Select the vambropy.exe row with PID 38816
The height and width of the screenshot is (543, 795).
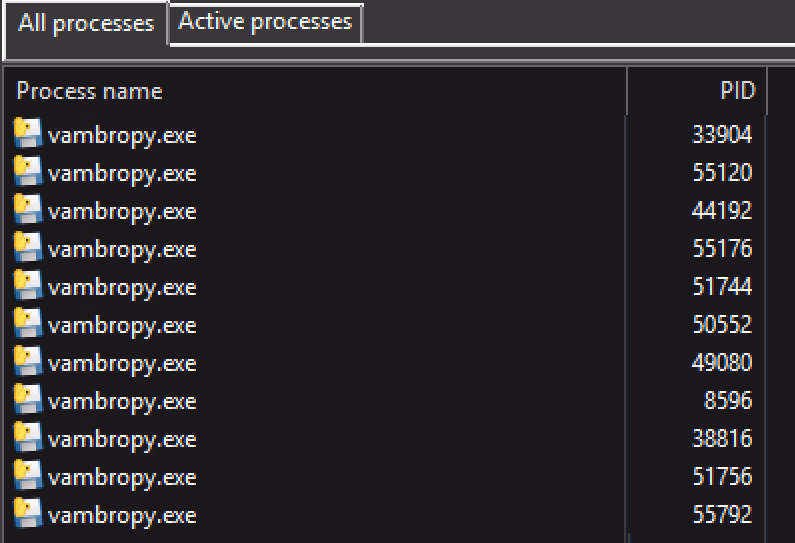tap(385, 439)
